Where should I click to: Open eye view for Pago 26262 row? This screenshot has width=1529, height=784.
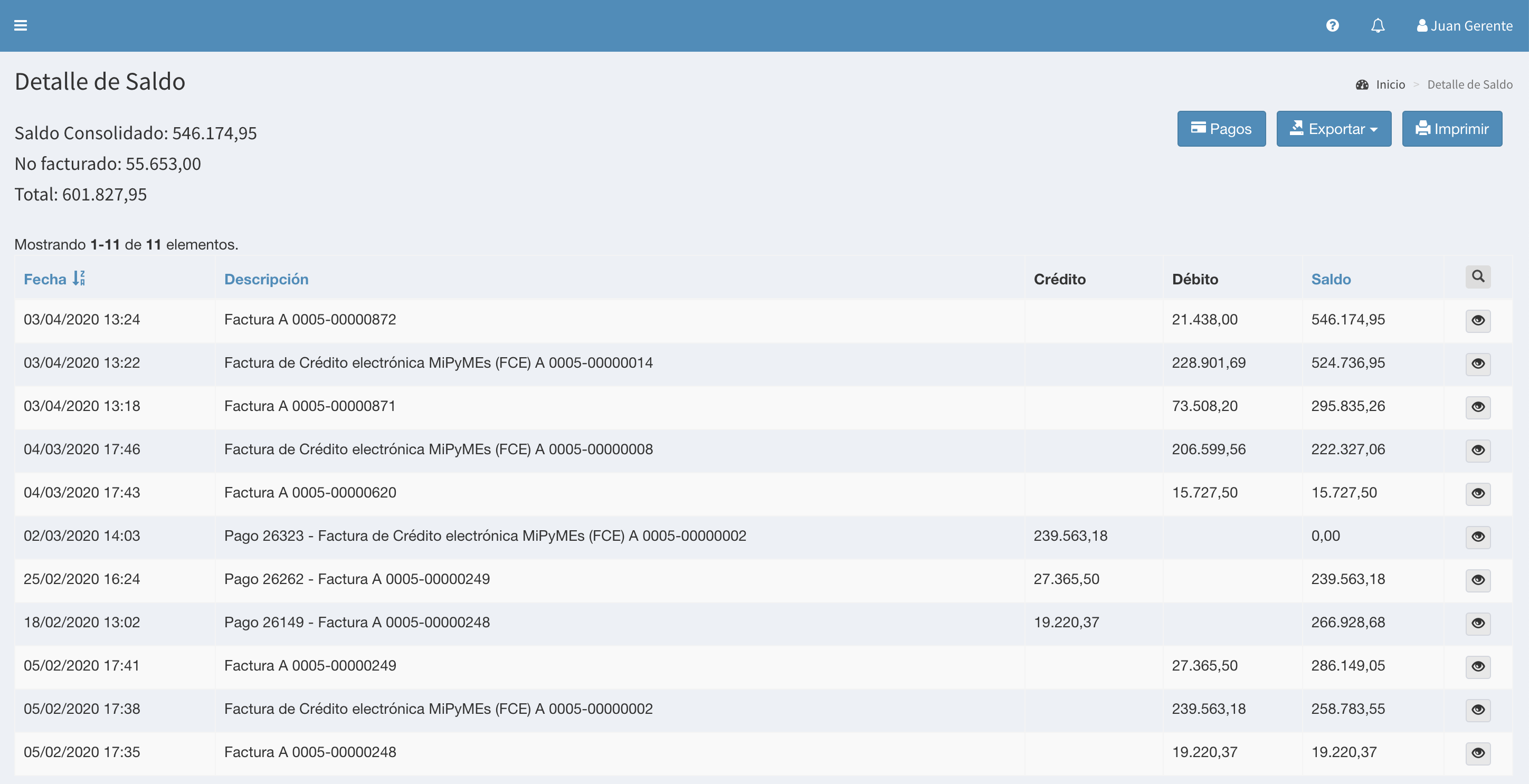tap(1477, 580)
